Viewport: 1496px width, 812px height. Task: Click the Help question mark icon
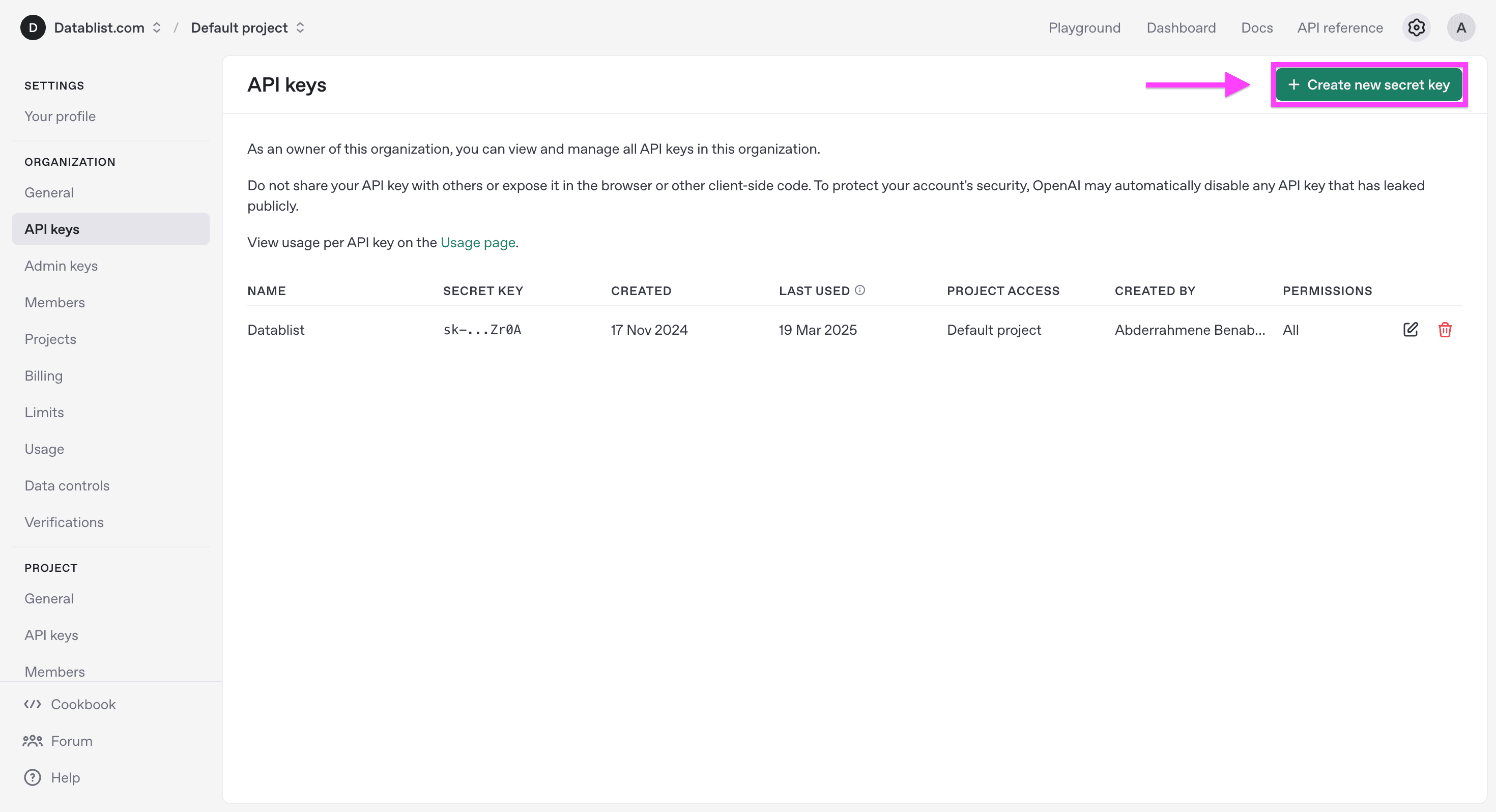pos(32,777)
